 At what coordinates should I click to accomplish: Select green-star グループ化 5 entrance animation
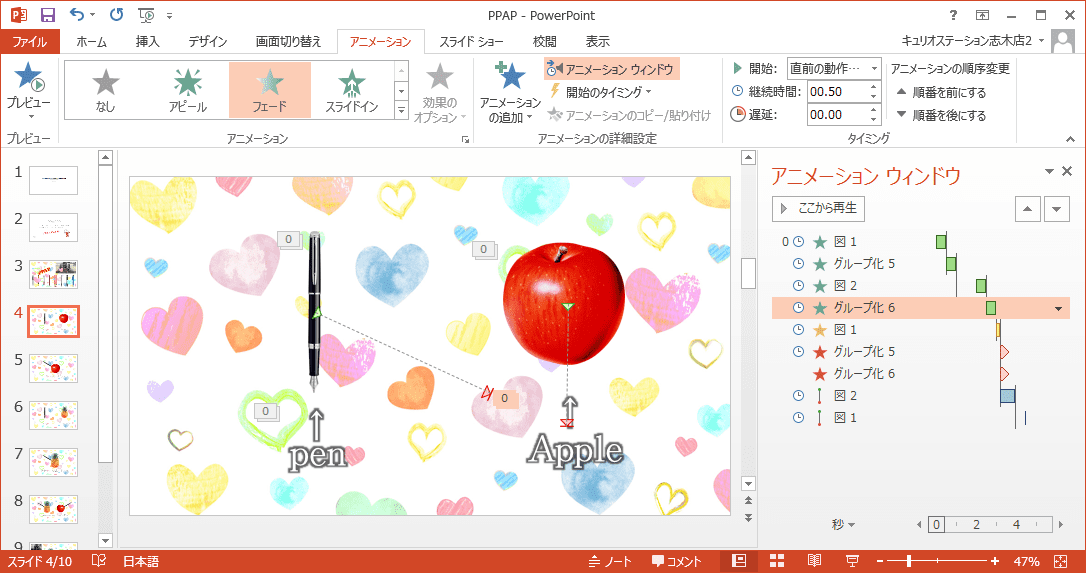pos(920,264)
